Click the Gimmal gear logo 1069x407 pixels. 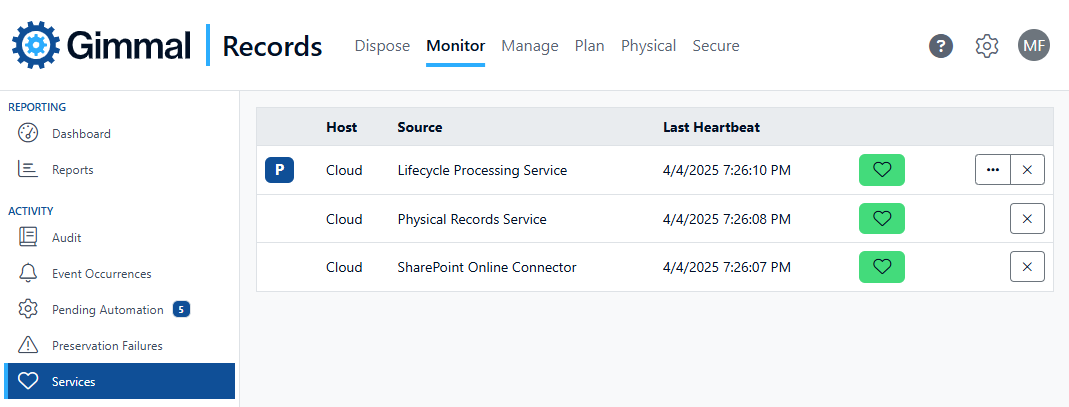(37, 45)
